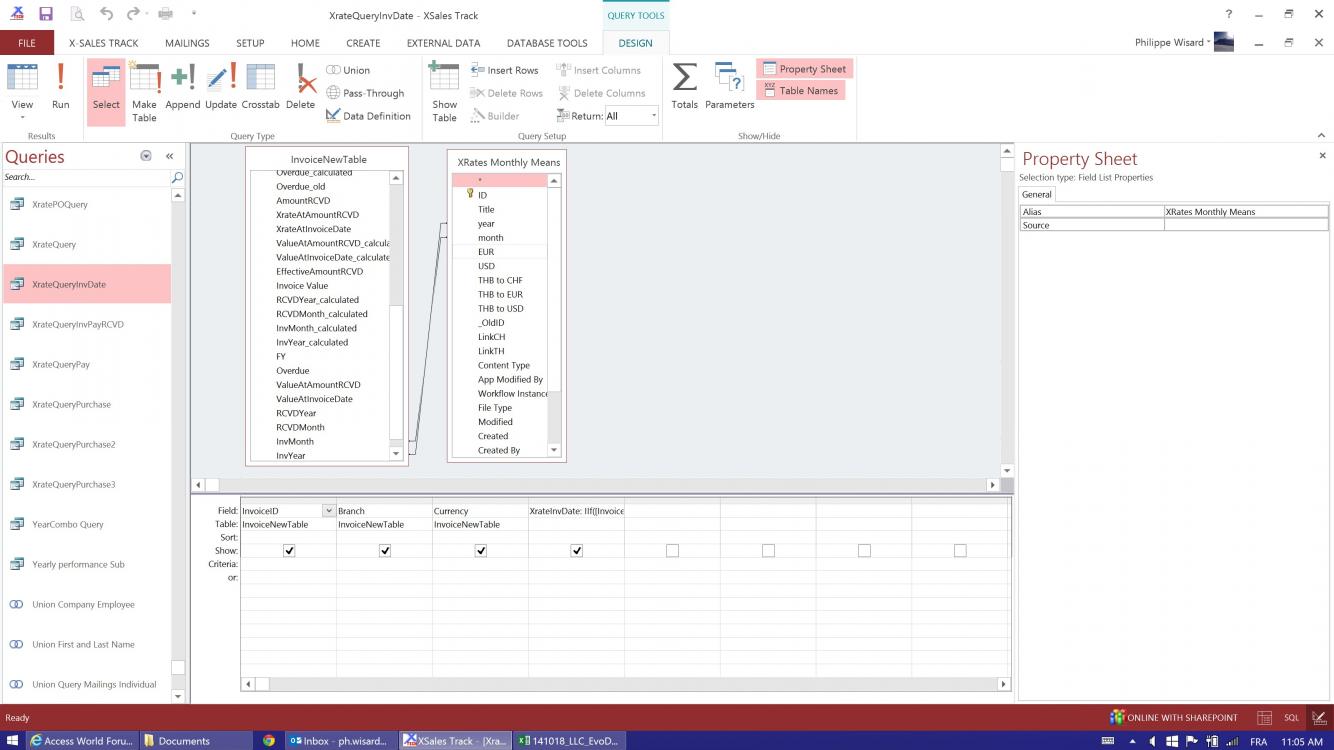Click the Alias property value field
The height and width of the screenshot is (750, 1334).
pos(1246,212)
